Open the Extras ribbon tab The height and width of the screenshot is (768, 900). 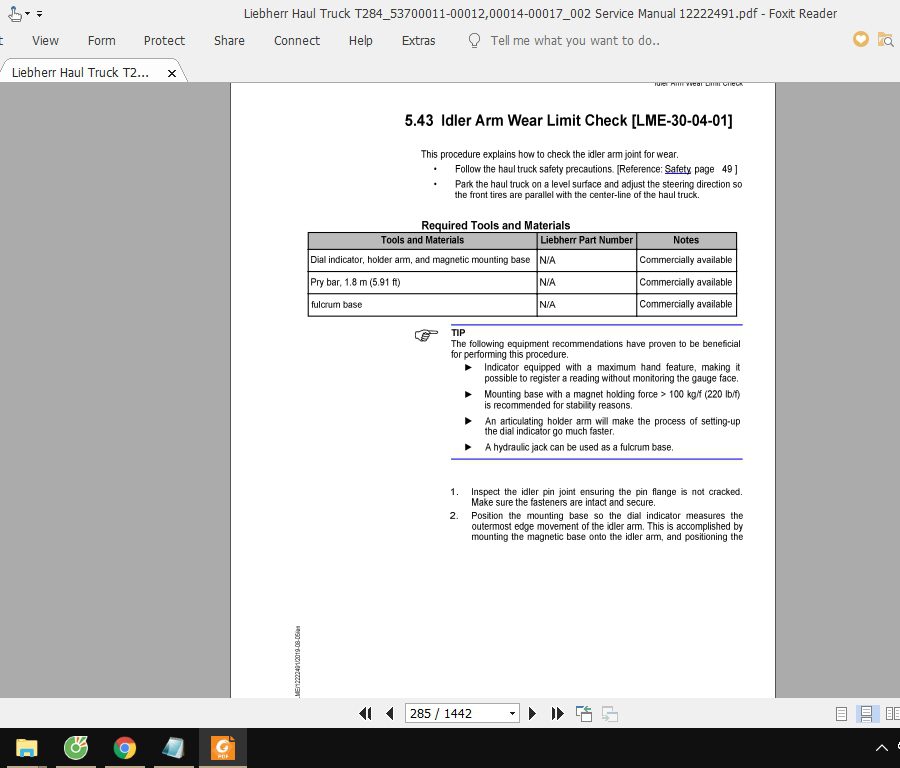[418, 41]
